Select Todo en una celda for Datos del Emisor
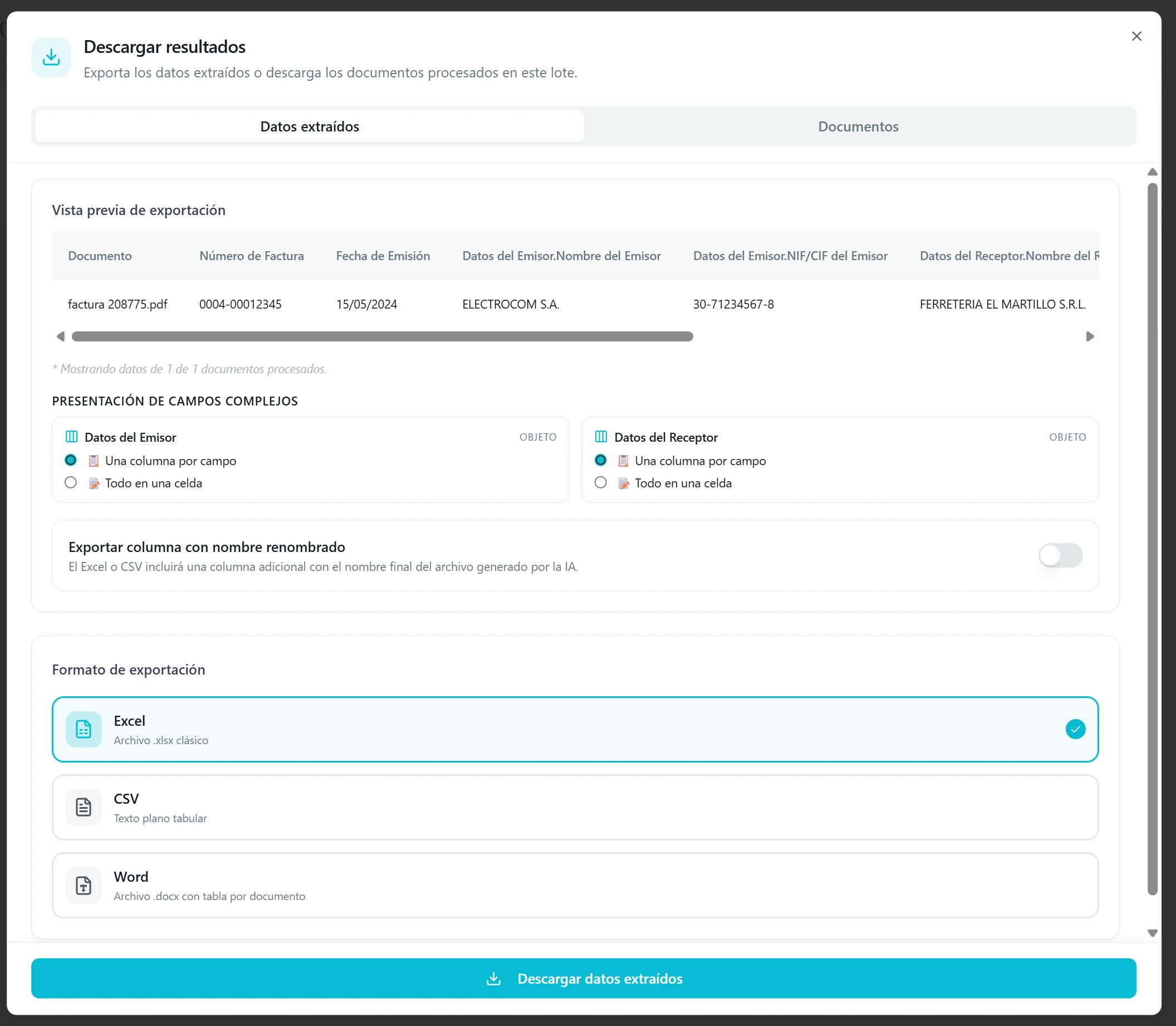This screenshot has height=1026, width=1176. click(70, 483)
